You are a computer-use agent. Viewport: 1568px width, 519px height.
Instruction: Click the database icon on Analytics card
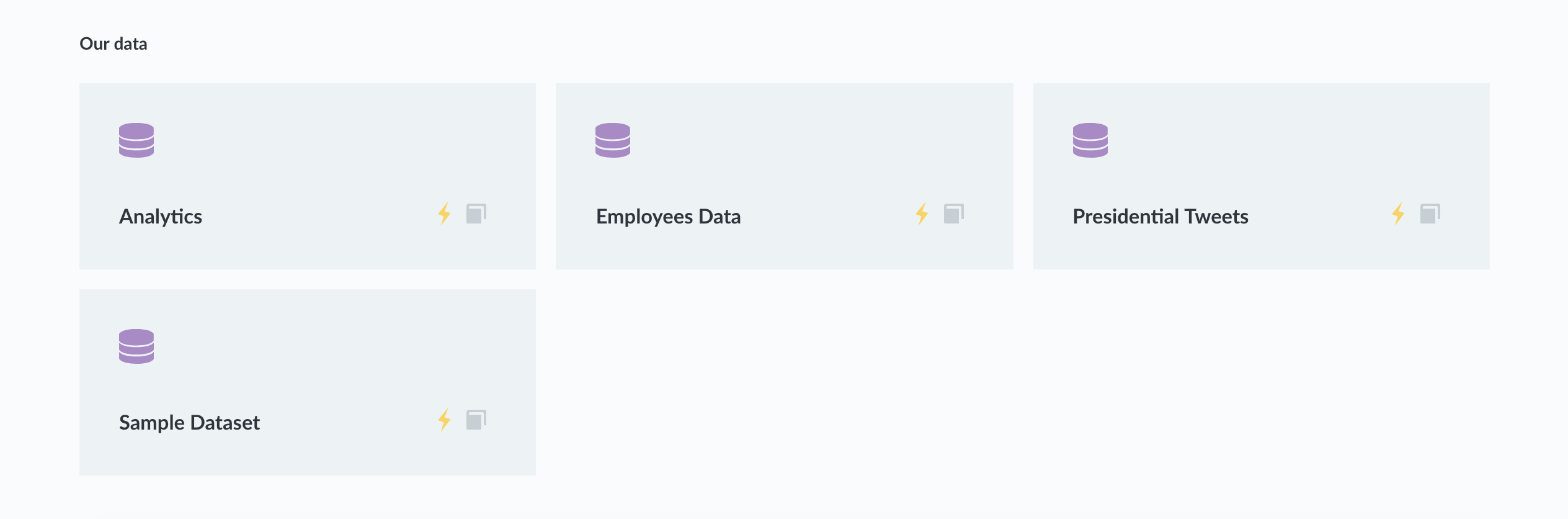tap(136, 142)
